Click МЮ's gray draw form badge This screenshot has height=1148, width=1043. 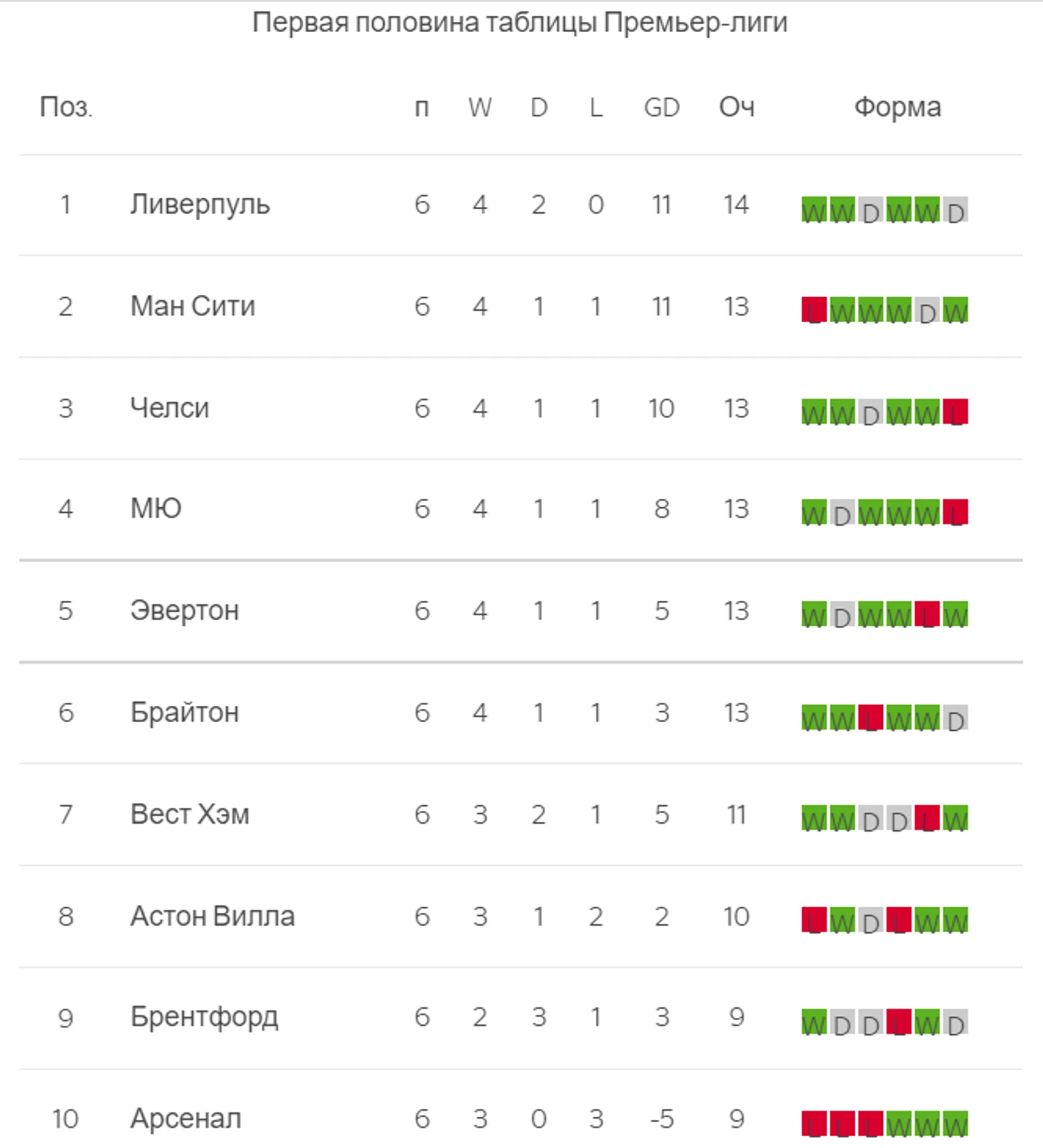pos(842,513)
